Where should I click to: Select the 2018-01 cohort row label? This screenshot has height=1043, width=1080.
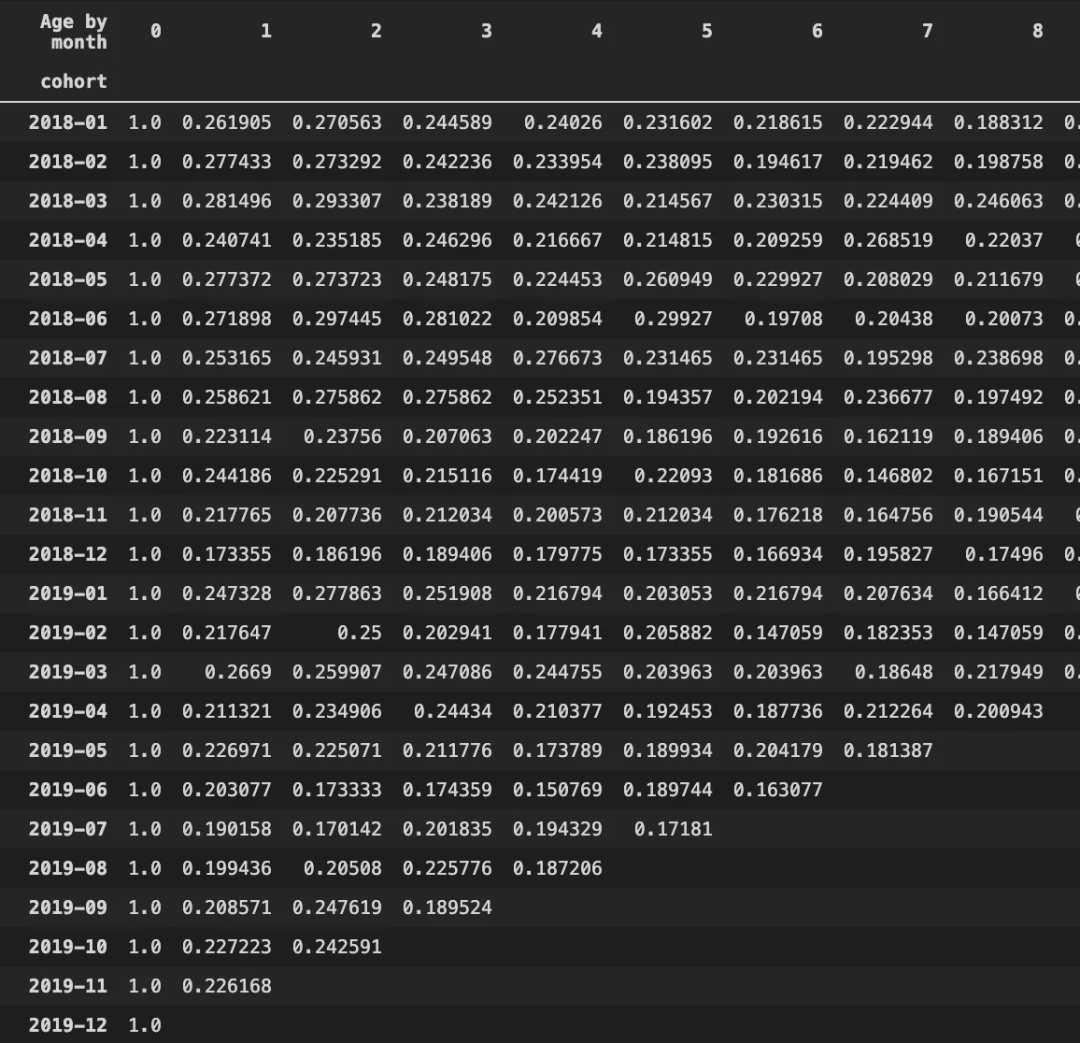click(x=68, y=122)
